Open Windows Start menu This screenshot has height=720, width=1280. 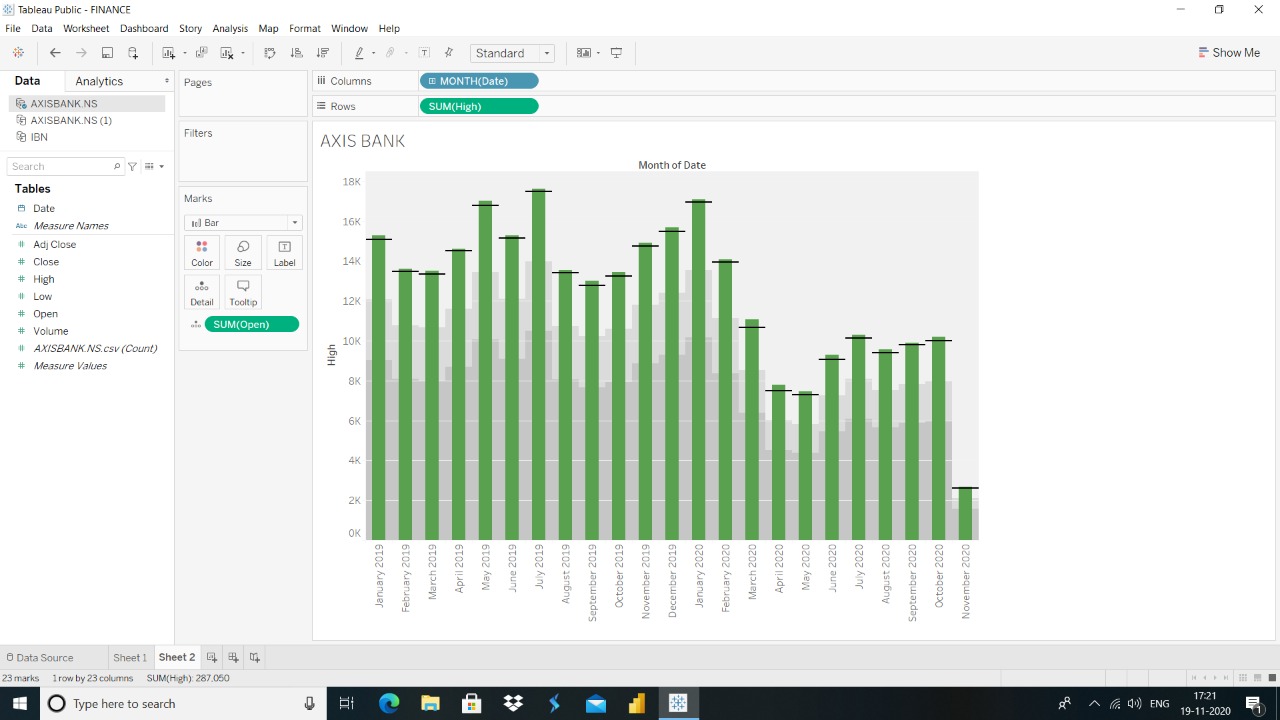pos(20,704)
